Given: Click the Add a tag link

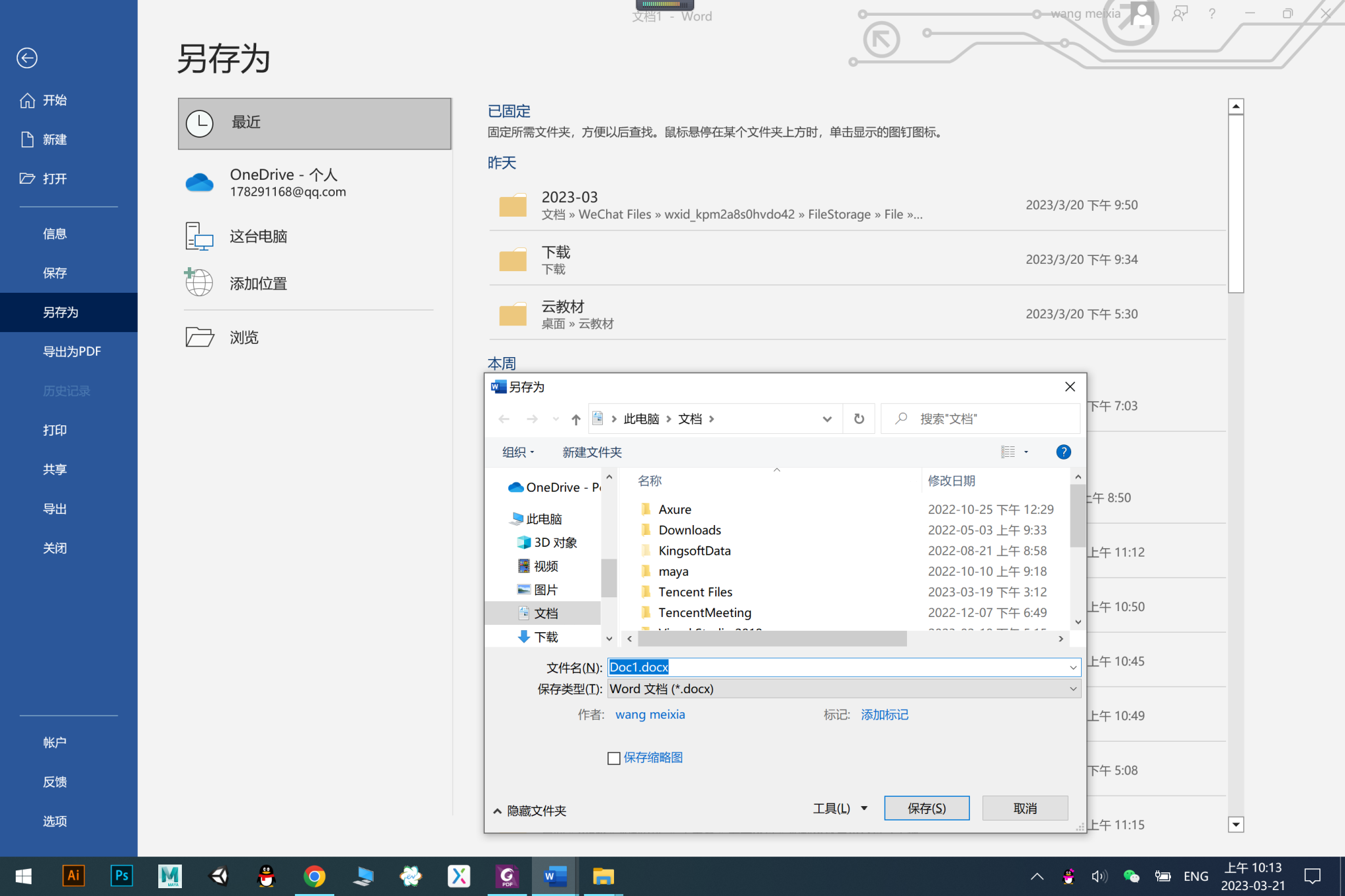Looking at the screenshot, I should (884, 714).
